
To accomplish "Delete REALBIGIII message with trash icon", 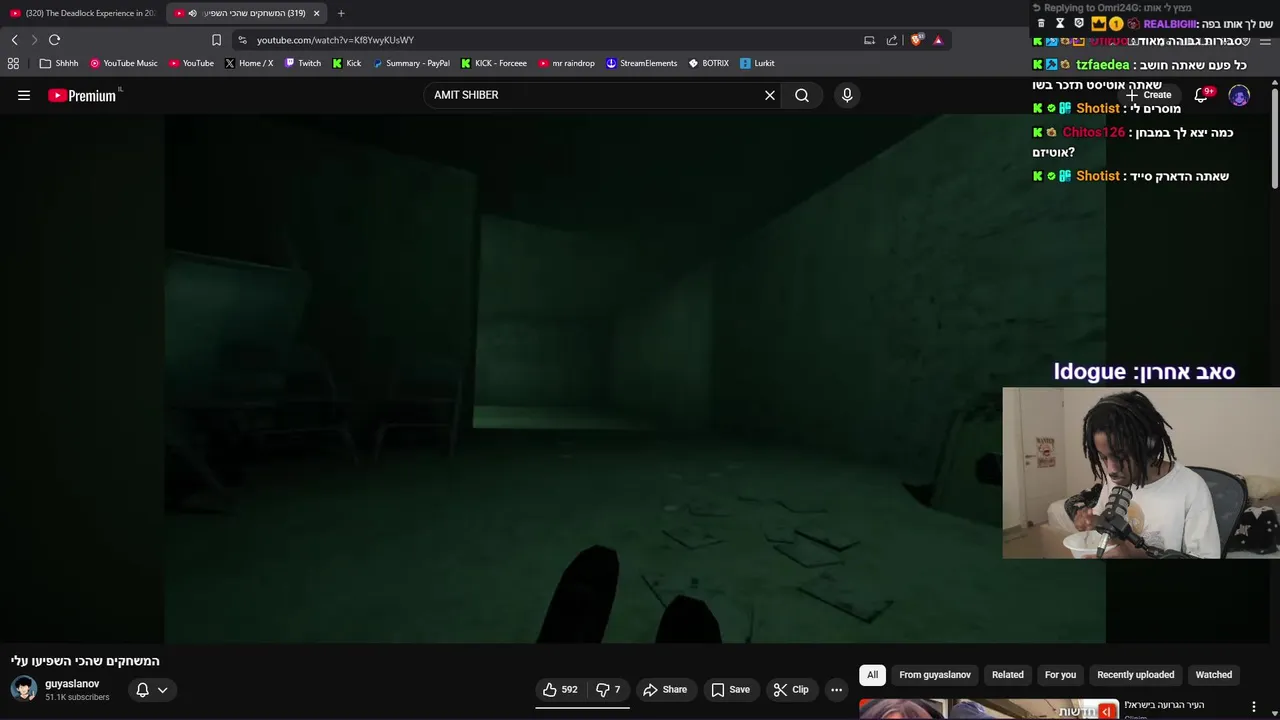I will pos(1041,23).
